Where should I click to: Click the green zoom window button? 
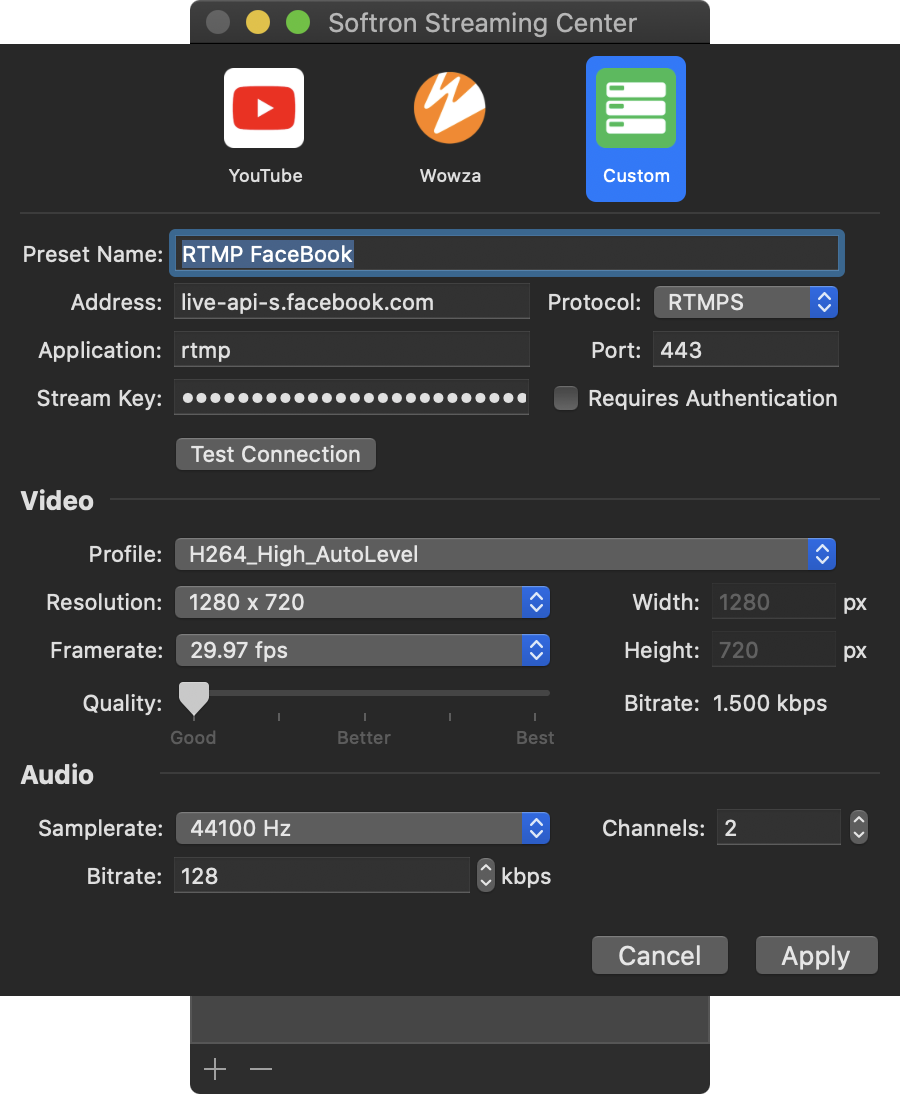click(298, 22)
